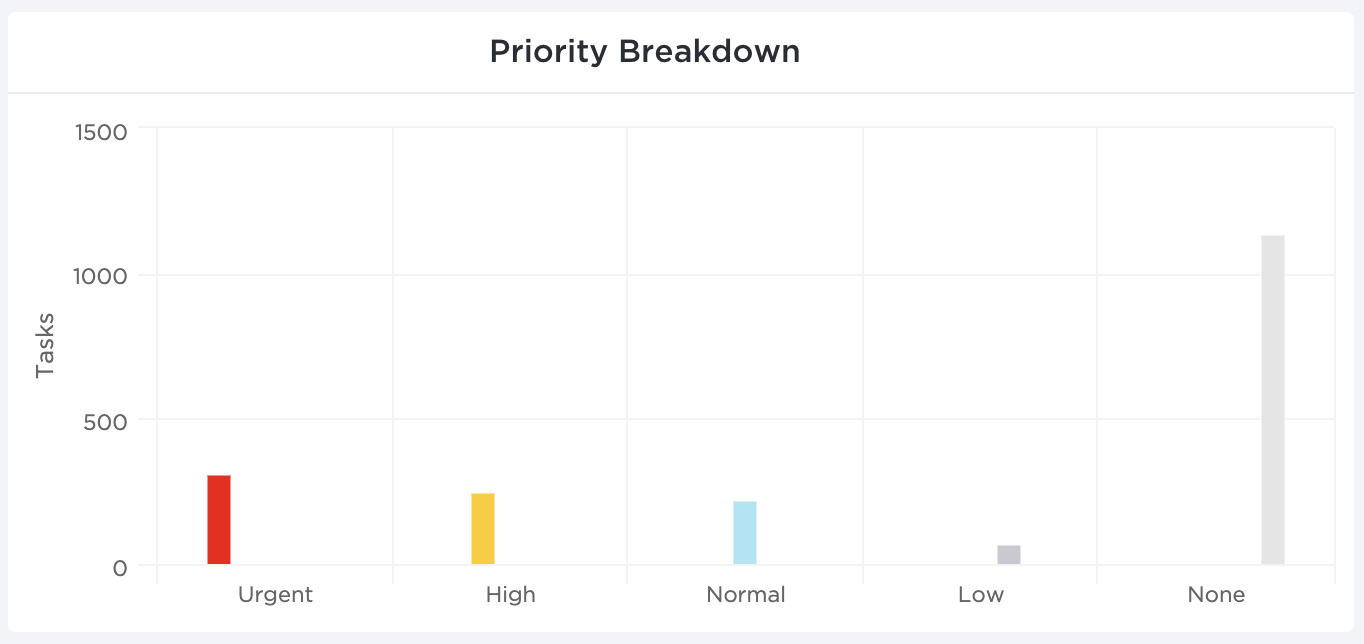Screen dimensions: 1364x644
Task: Click the "None" category label
Action: [1216, 595]
